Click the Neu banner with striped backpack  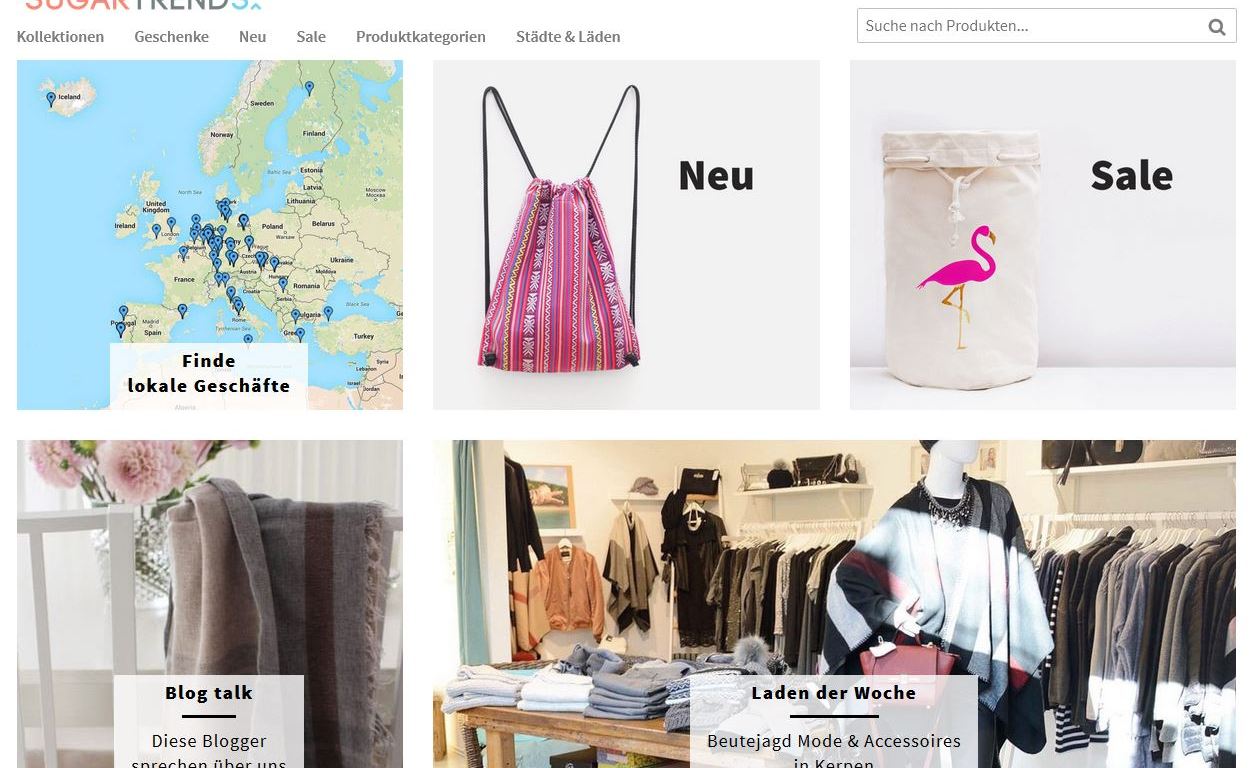[626, 235]
